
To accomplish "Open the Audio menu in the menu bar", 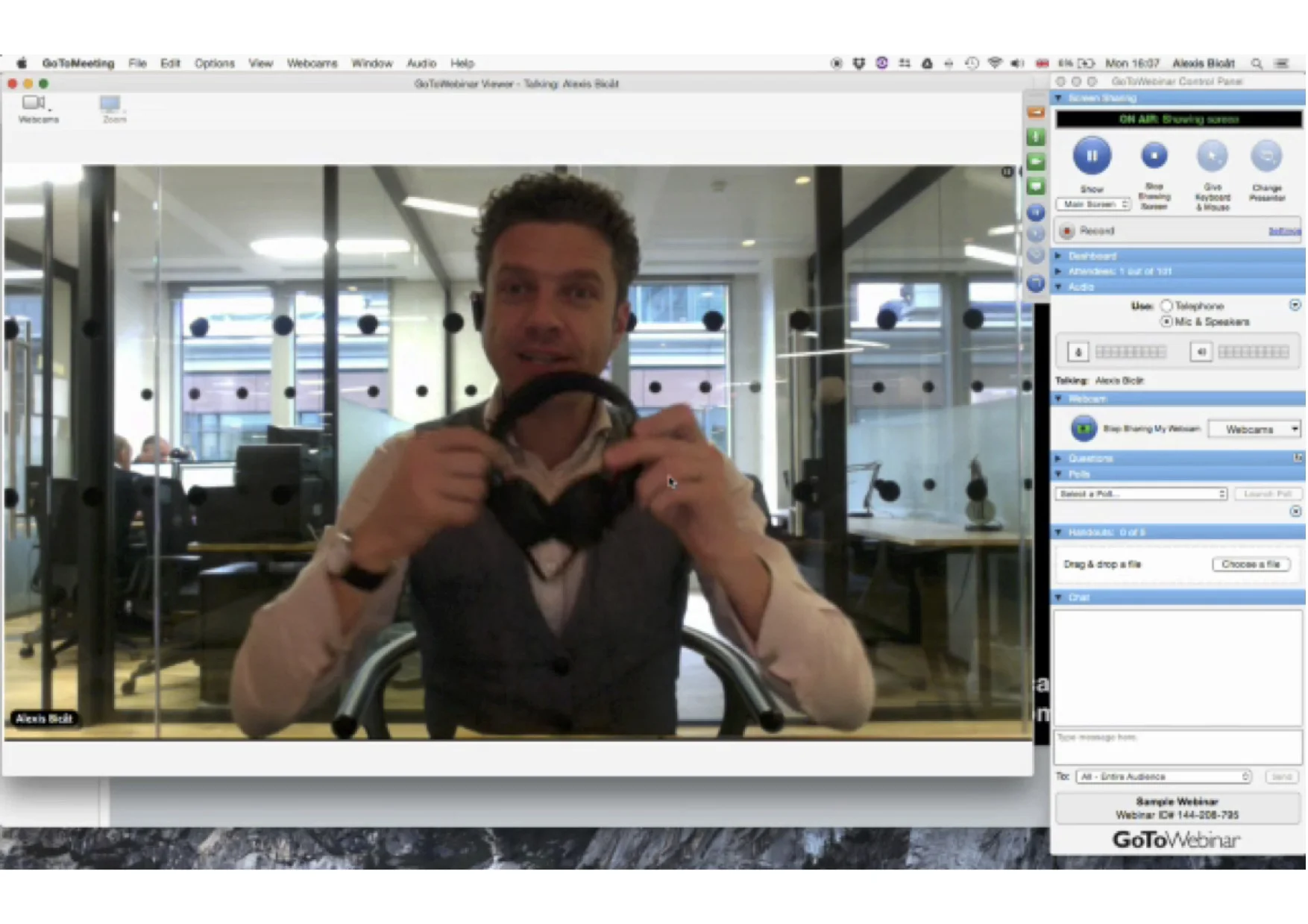I will [x=421, y=63].
